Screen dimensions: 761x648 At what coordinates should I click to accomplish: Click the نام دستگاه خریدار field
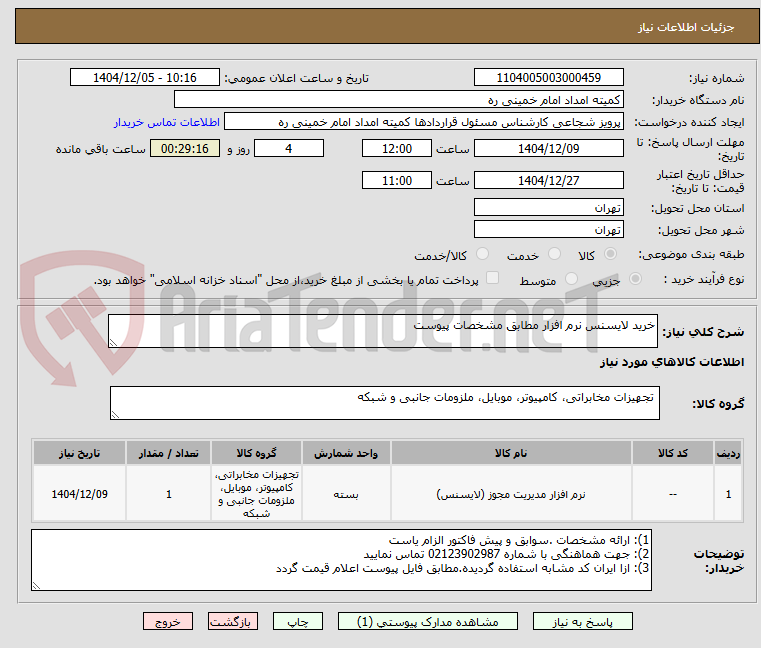pos(398,100)
